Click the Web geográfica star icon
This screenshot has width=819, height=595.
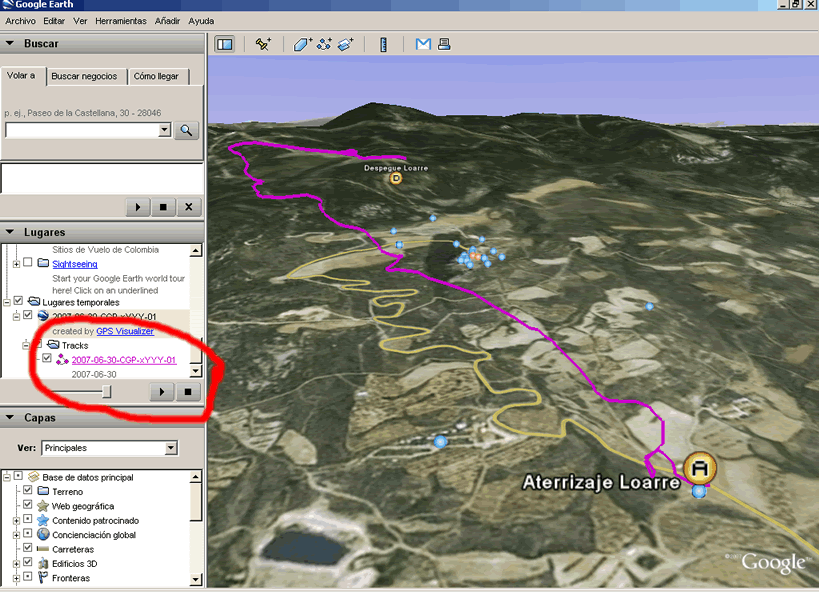[43, 506]
